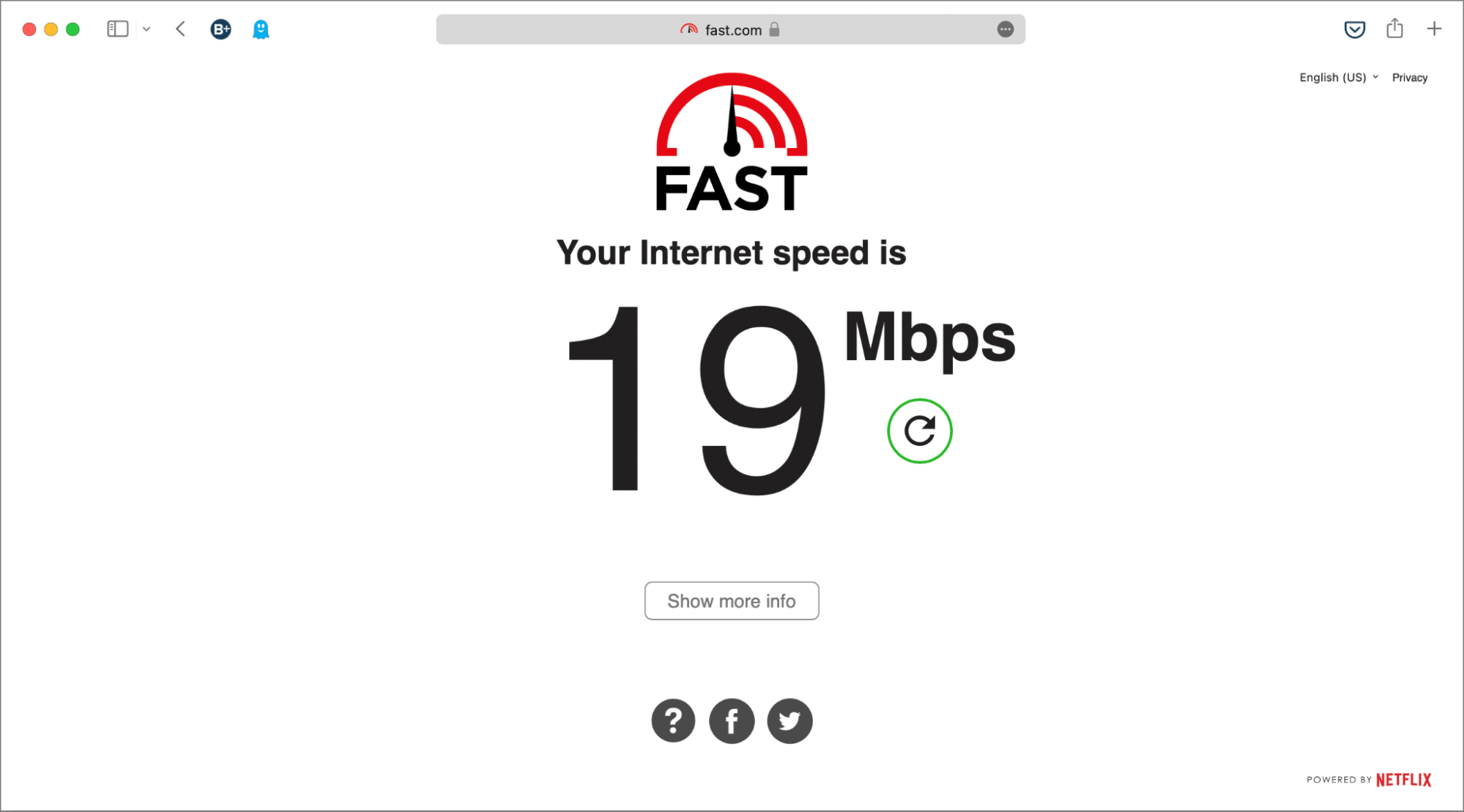Click the lock icon beside fast.com
Screen dimensions: 1464x812
(774, 29)
